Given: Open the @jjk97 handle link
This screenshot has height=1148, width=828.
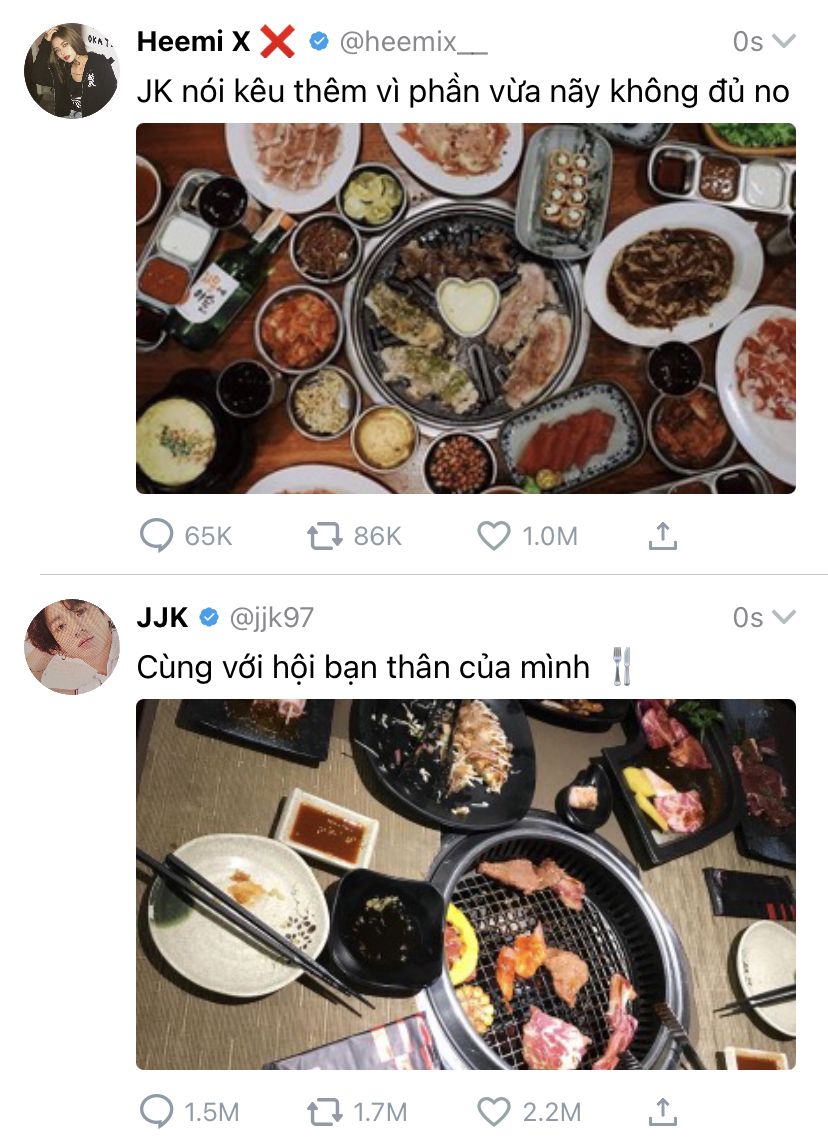Looking at the screenshot, I should click(272, 618).
